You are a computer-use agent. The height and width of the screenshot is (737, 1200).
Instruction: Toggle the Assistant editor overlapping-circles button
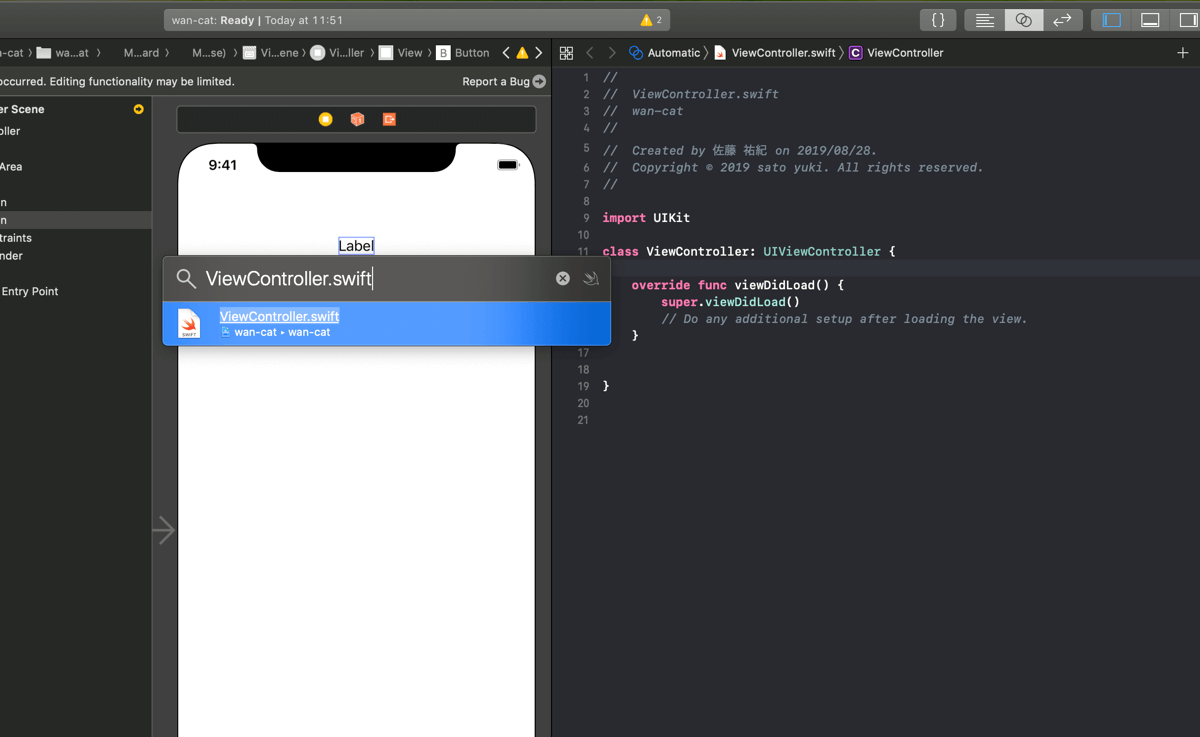[1023, 20]
